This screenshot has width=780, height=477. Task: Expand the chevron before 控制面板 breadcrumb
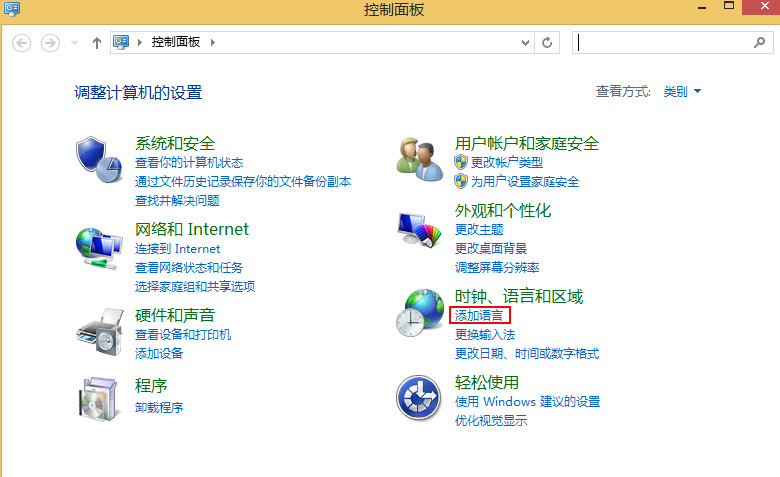(x=140, y=42)
